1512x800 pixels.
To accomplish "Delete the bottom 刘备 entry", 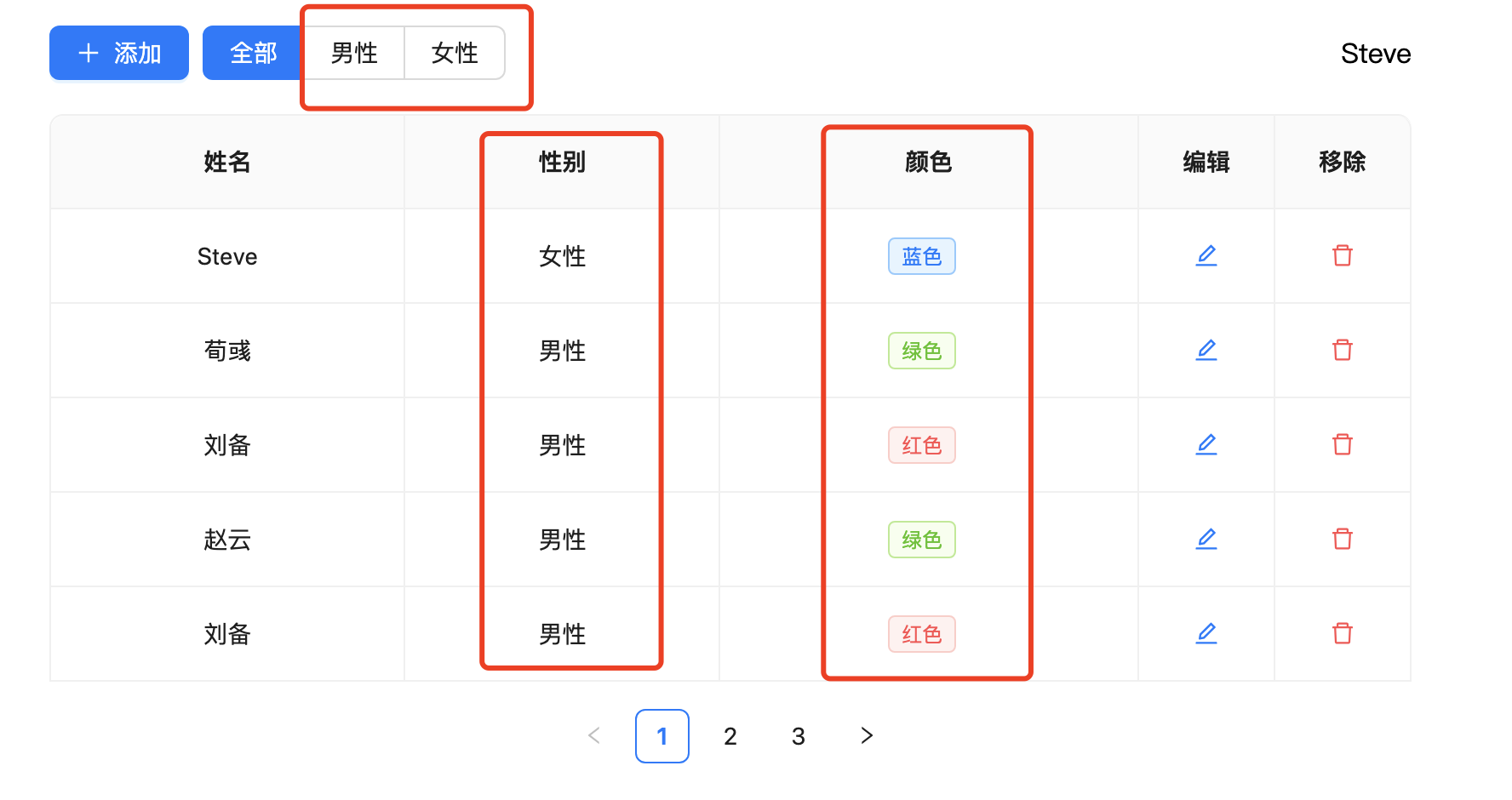I will [x=1343, y=633].
